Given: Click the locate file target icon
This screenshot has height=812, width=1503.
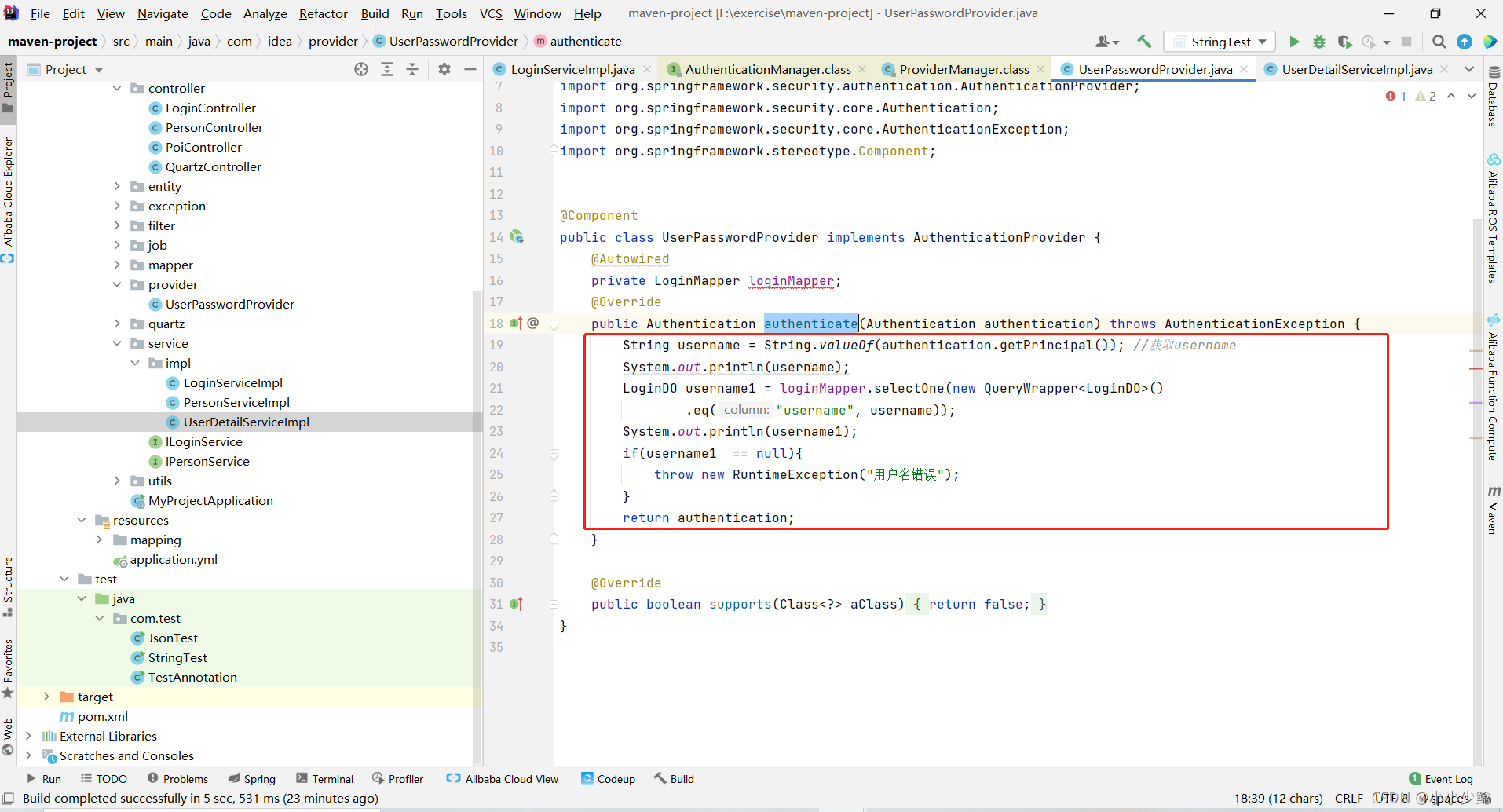Looking at the screenshot, I should [x=361, y=69].
